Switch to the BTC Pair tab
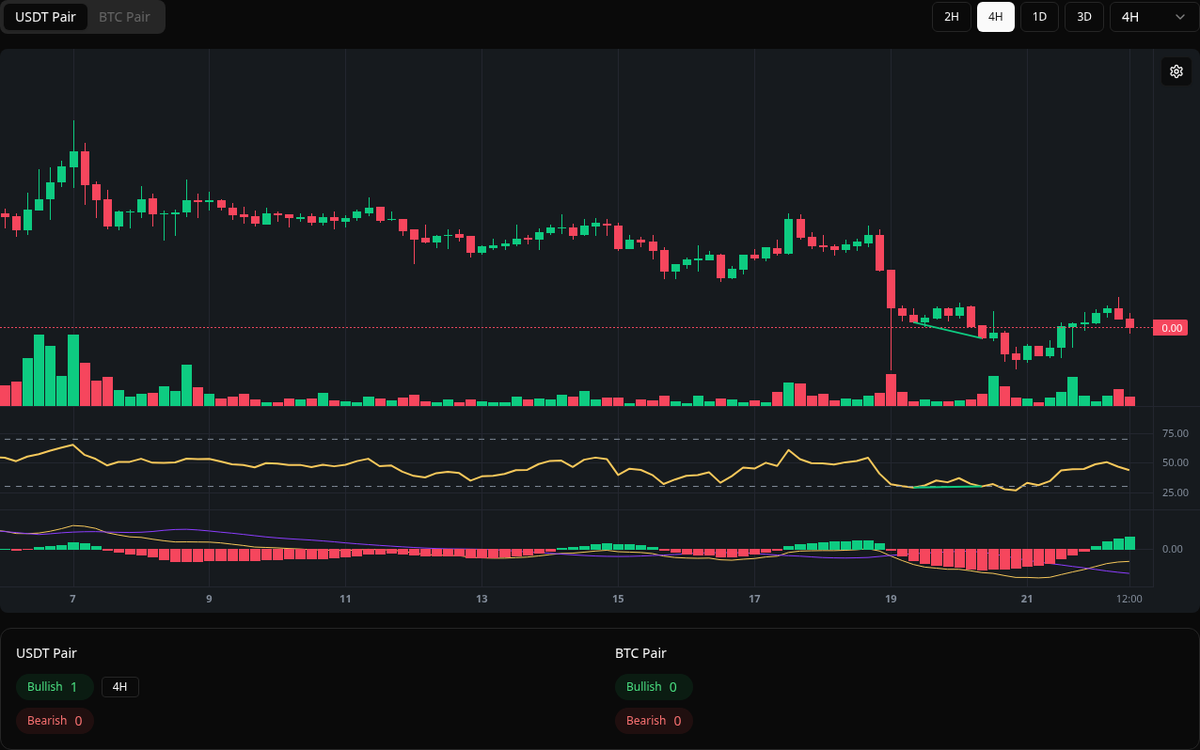The width and height of the screenshot is (1200, 750). click(x=123, y=17)
